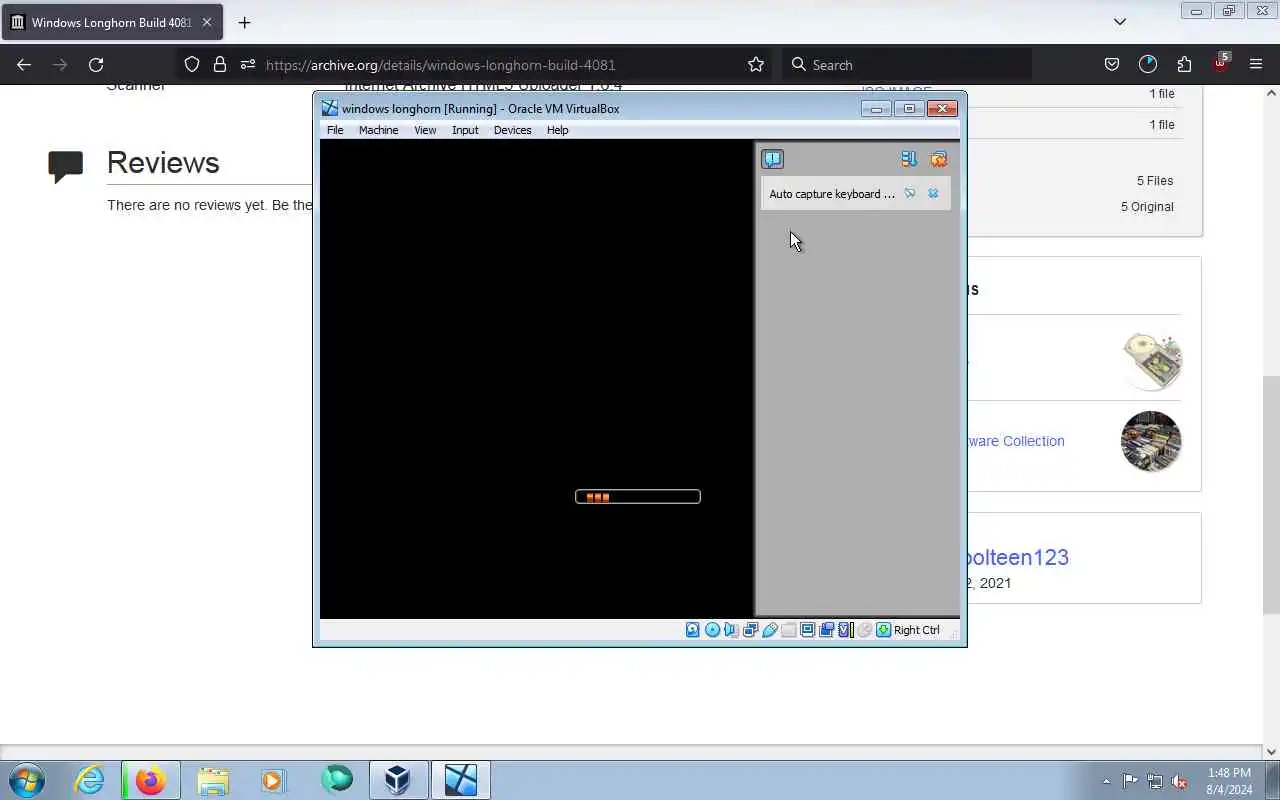Screen dimensions: 1280x800
Task: Click the recording status icon
Action: pyautogui.click(x=826, y=630)
